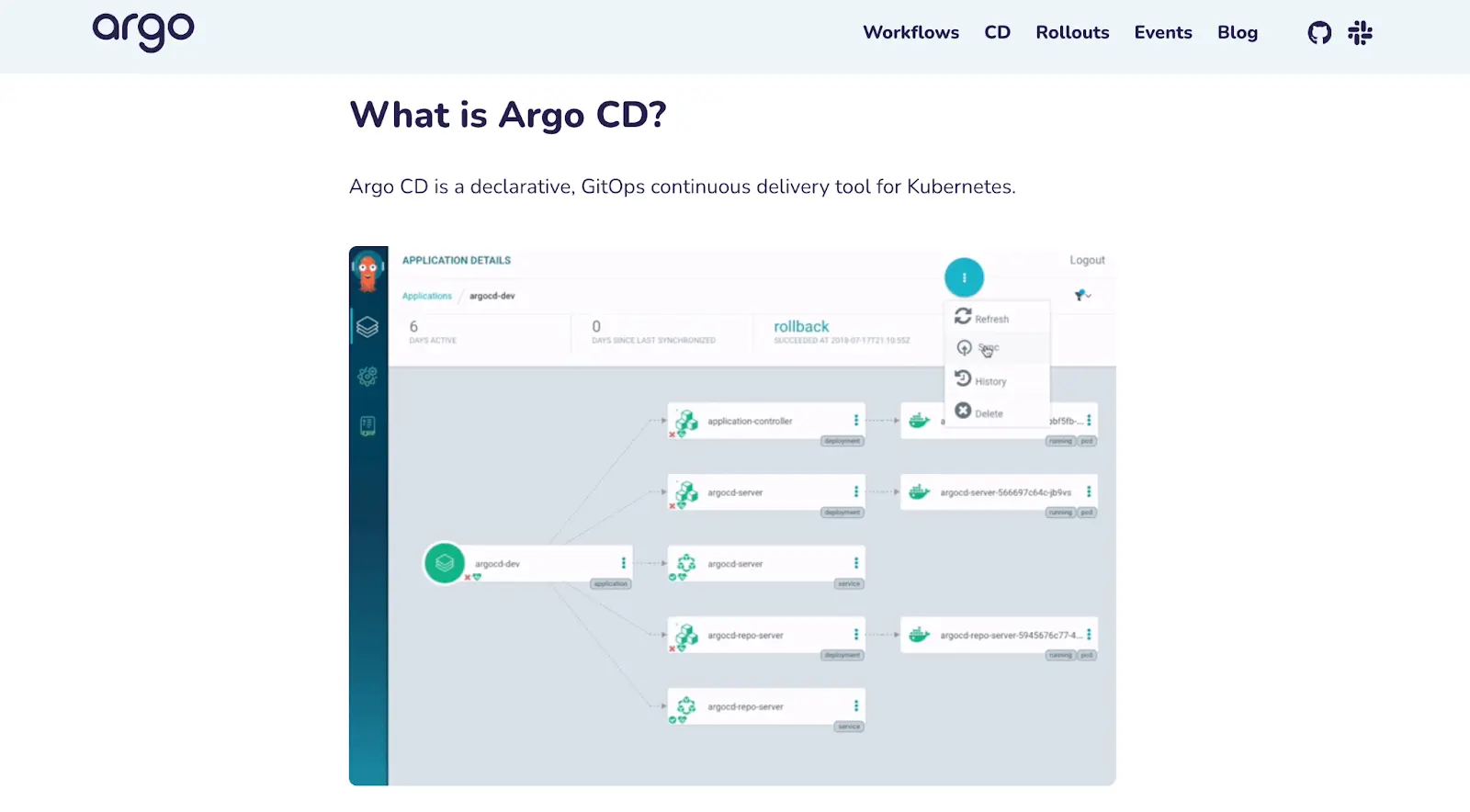Image resolution: width=1470 pixels, height=812 pixels.
Task: Open the Argo logo home link
Action: tap(143, 32)
